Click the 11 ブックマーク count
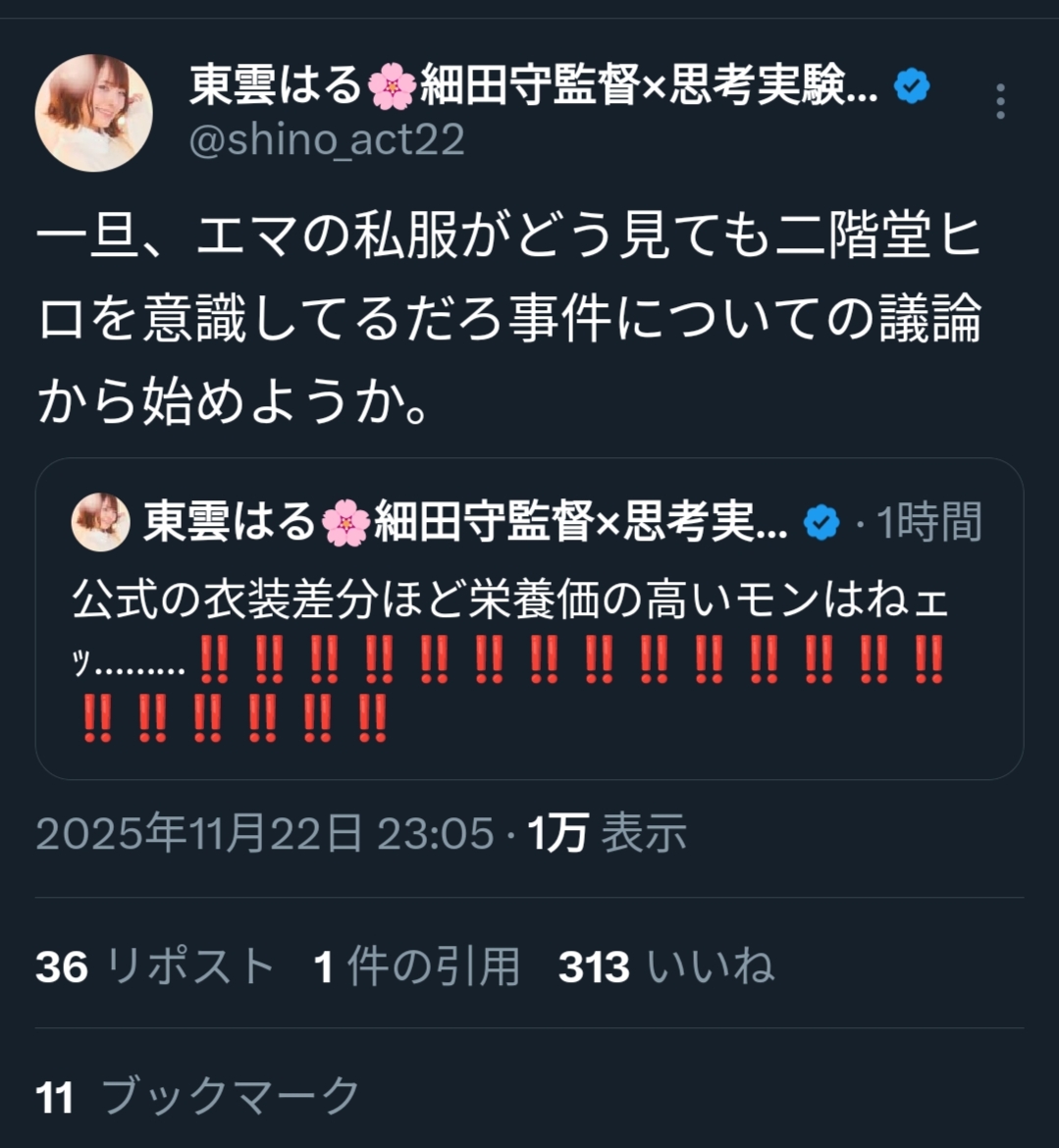Screen dimensions: 1059x1148 (197, 1096)
